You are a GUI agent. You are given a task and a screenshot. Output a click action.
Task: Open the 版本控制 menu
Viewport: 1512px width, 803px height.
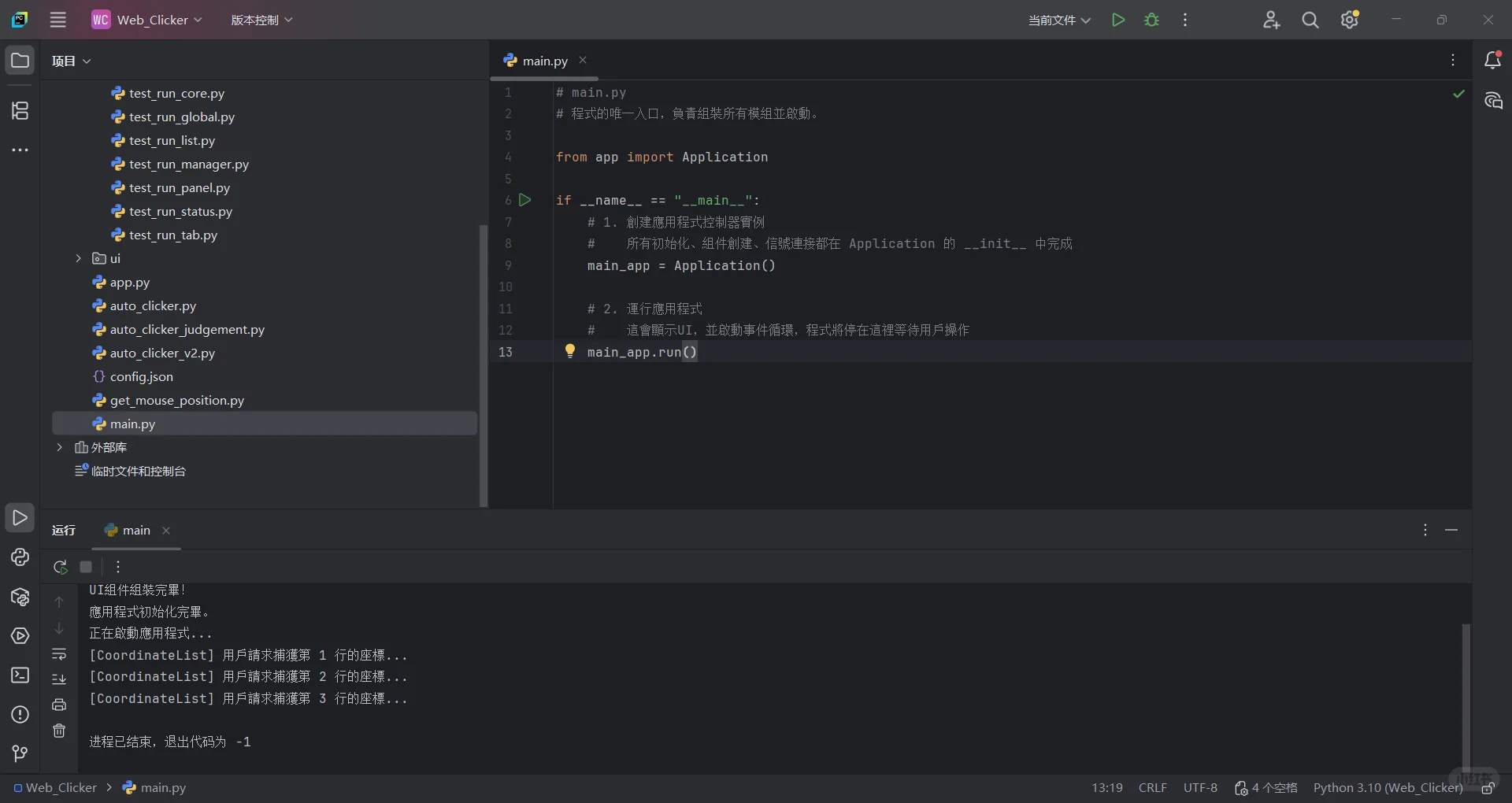click(261, 20)
